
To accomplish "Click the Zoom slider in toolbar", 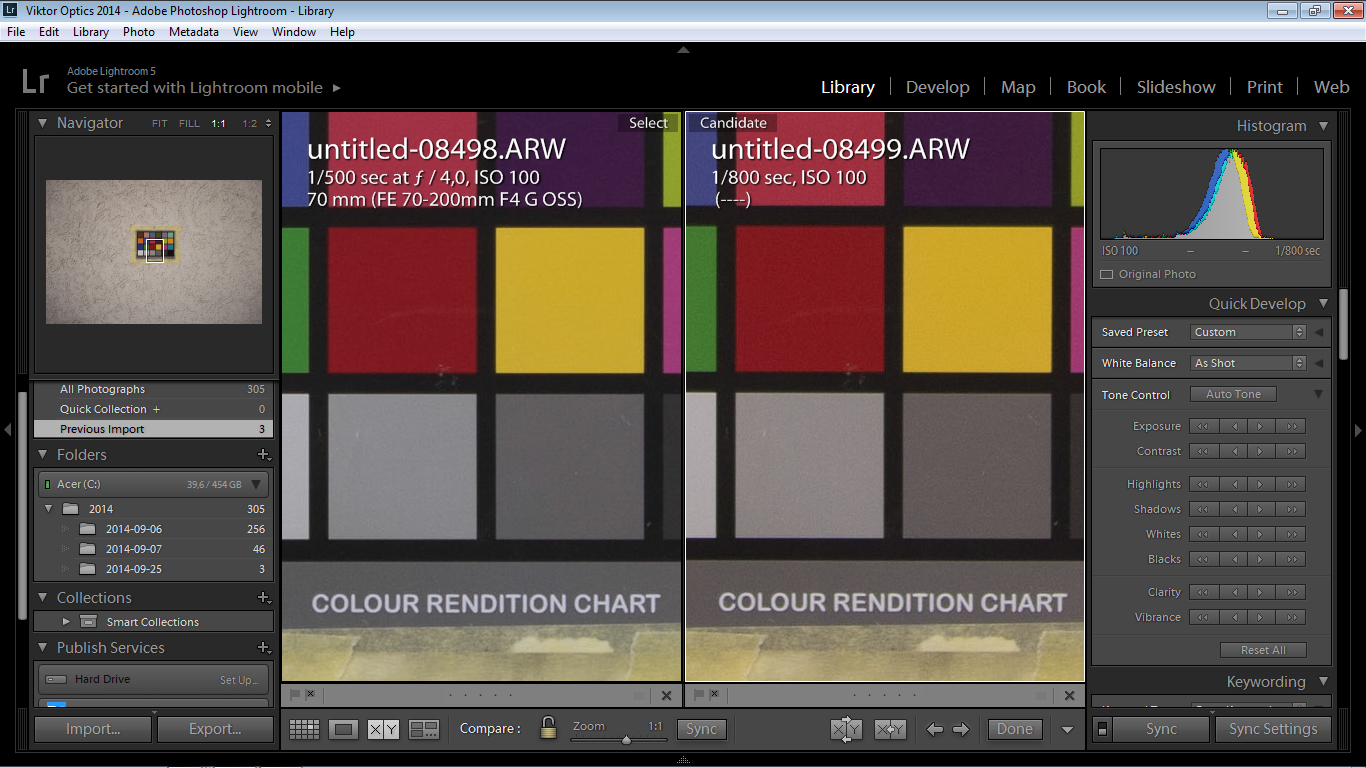I will [626, 740].
